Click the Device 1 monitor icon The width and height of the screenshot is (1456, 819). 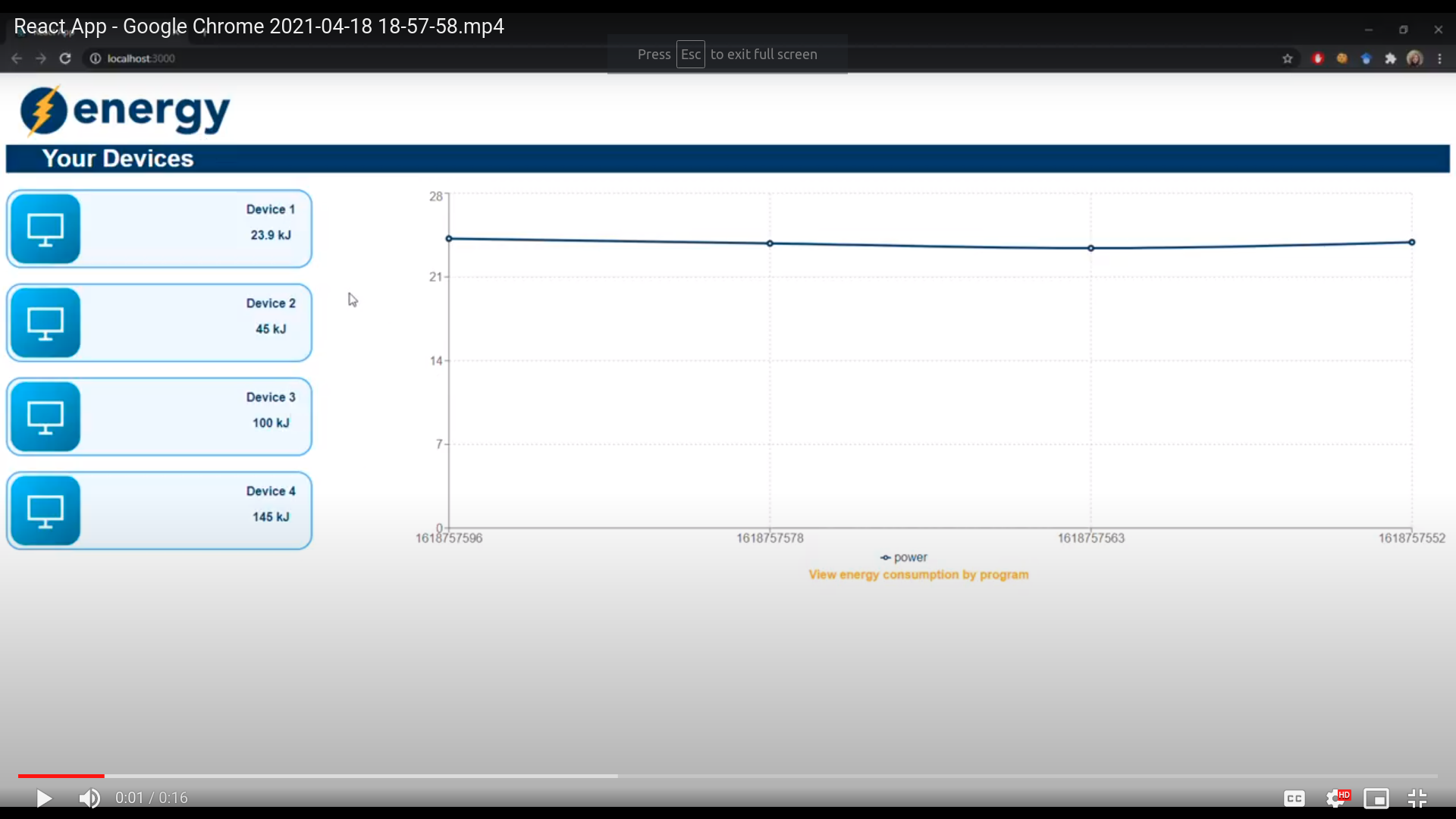45,229
